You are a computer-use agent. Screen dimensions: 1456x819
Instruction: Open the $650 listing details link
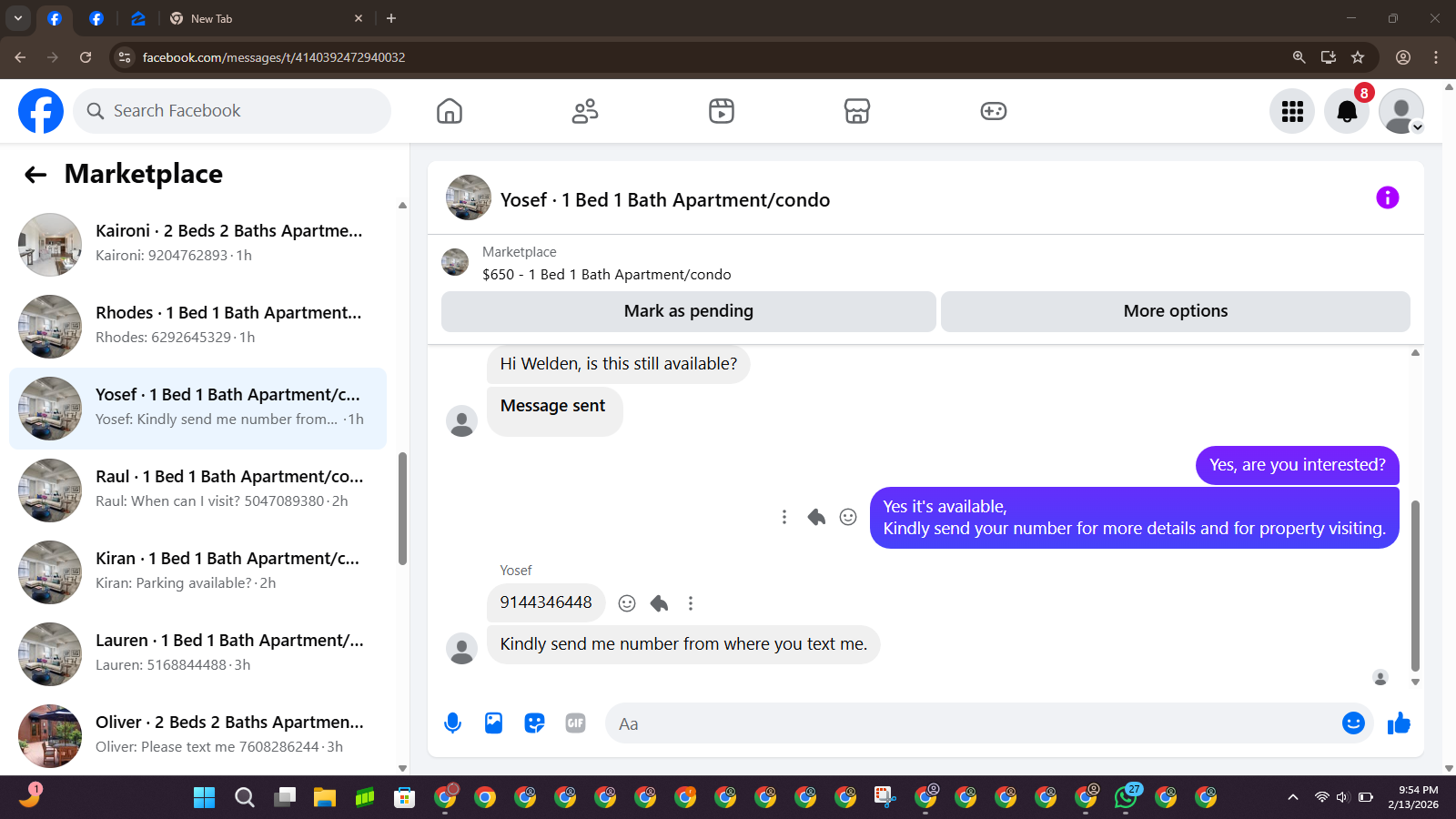pos(607,274)
